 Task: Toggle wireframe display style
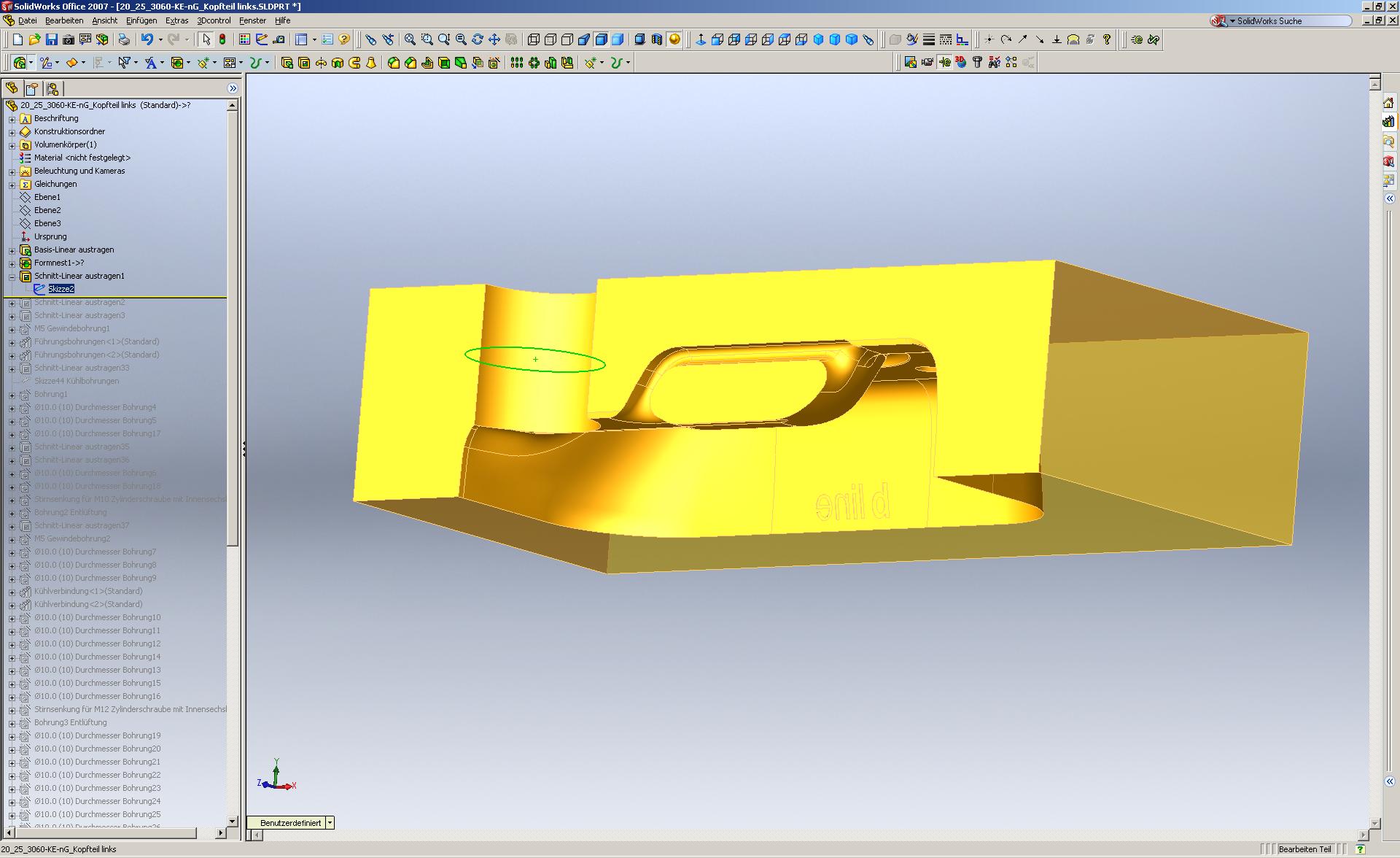[534, 39]
